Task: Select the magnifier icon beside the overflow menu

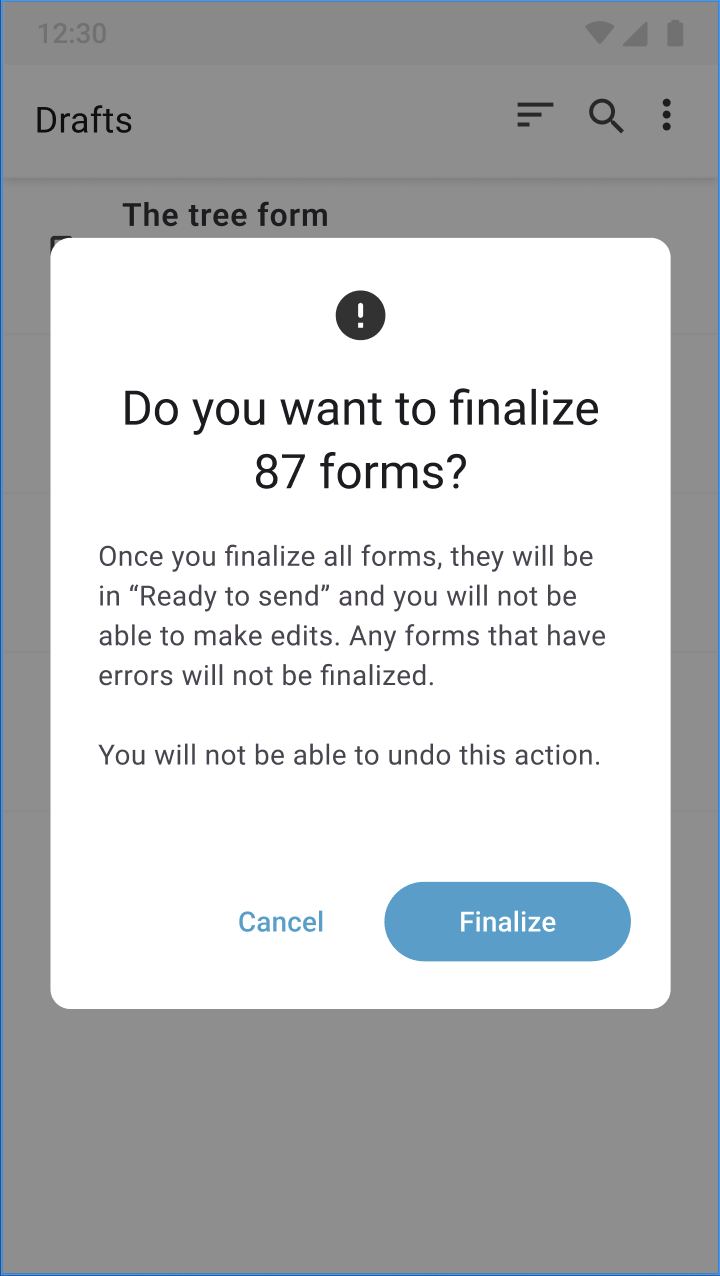Action: pyautogui.click(x=606, y=116)
